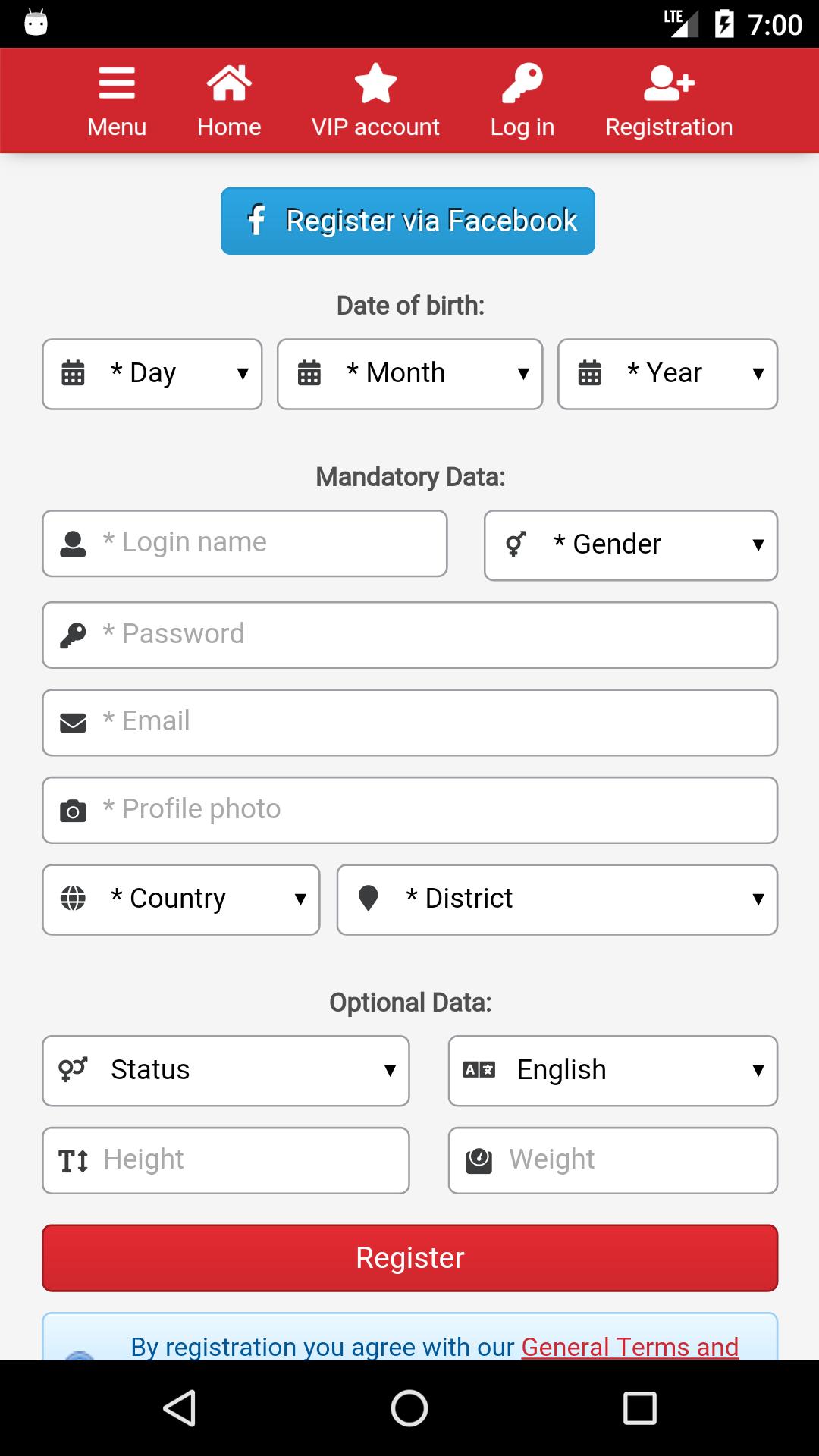Open the Gender dropdown

pyautogui.click(x=631, y=545)
